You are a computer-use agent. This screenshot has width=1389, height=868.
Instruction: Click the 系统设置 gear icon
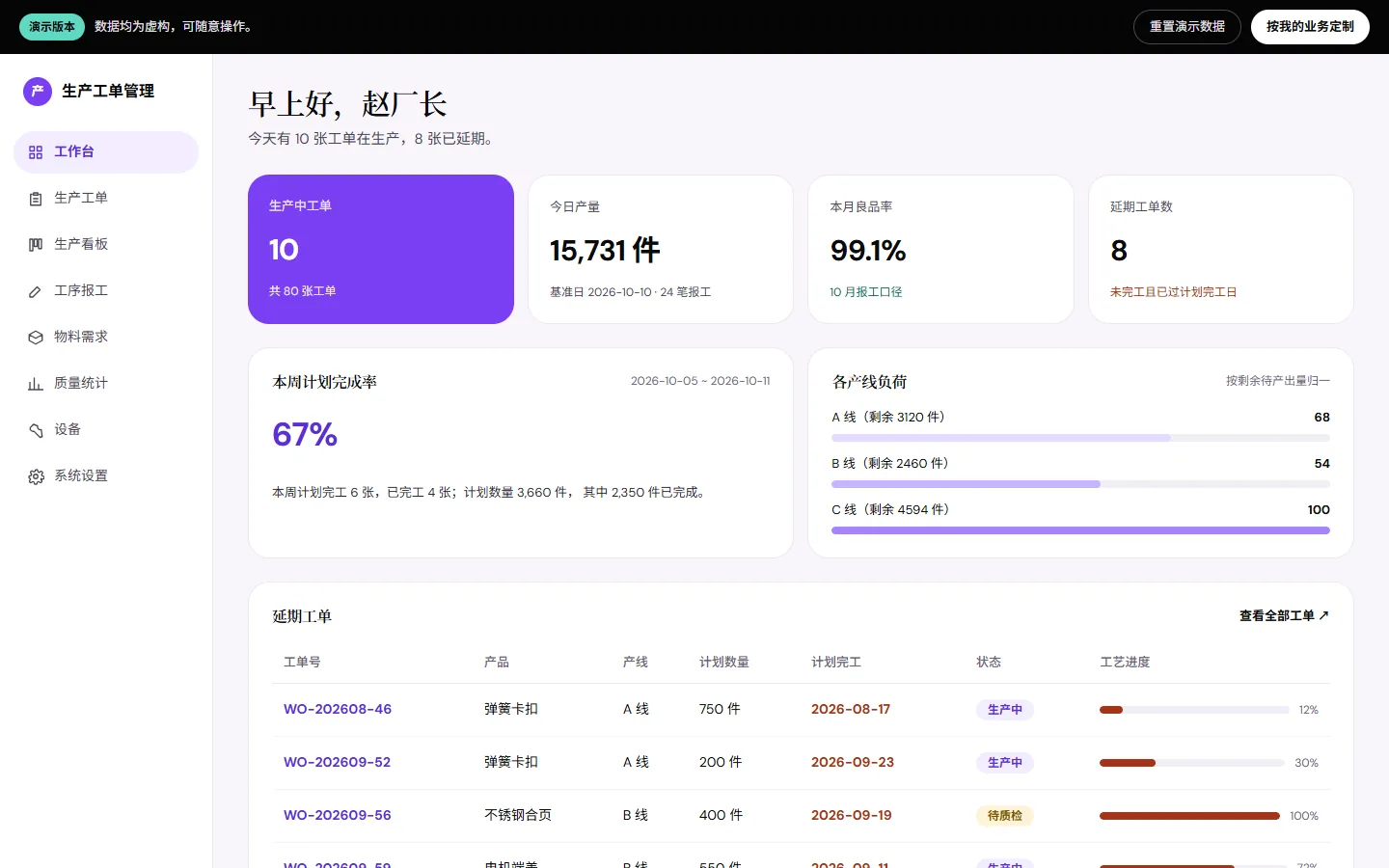(36, 476)
